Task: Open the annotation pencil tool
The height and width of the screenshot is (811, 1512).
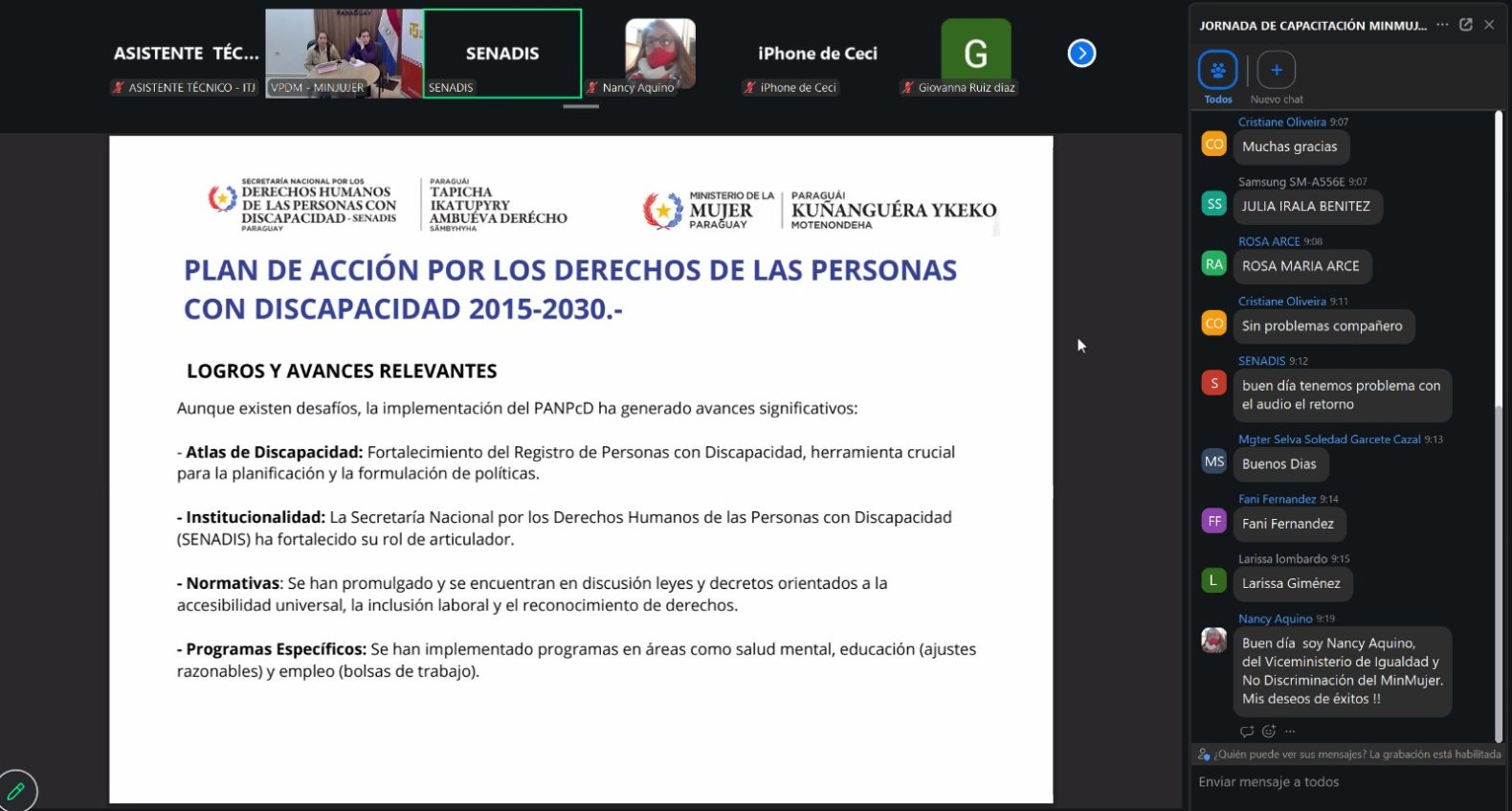Action: (15, 791)
